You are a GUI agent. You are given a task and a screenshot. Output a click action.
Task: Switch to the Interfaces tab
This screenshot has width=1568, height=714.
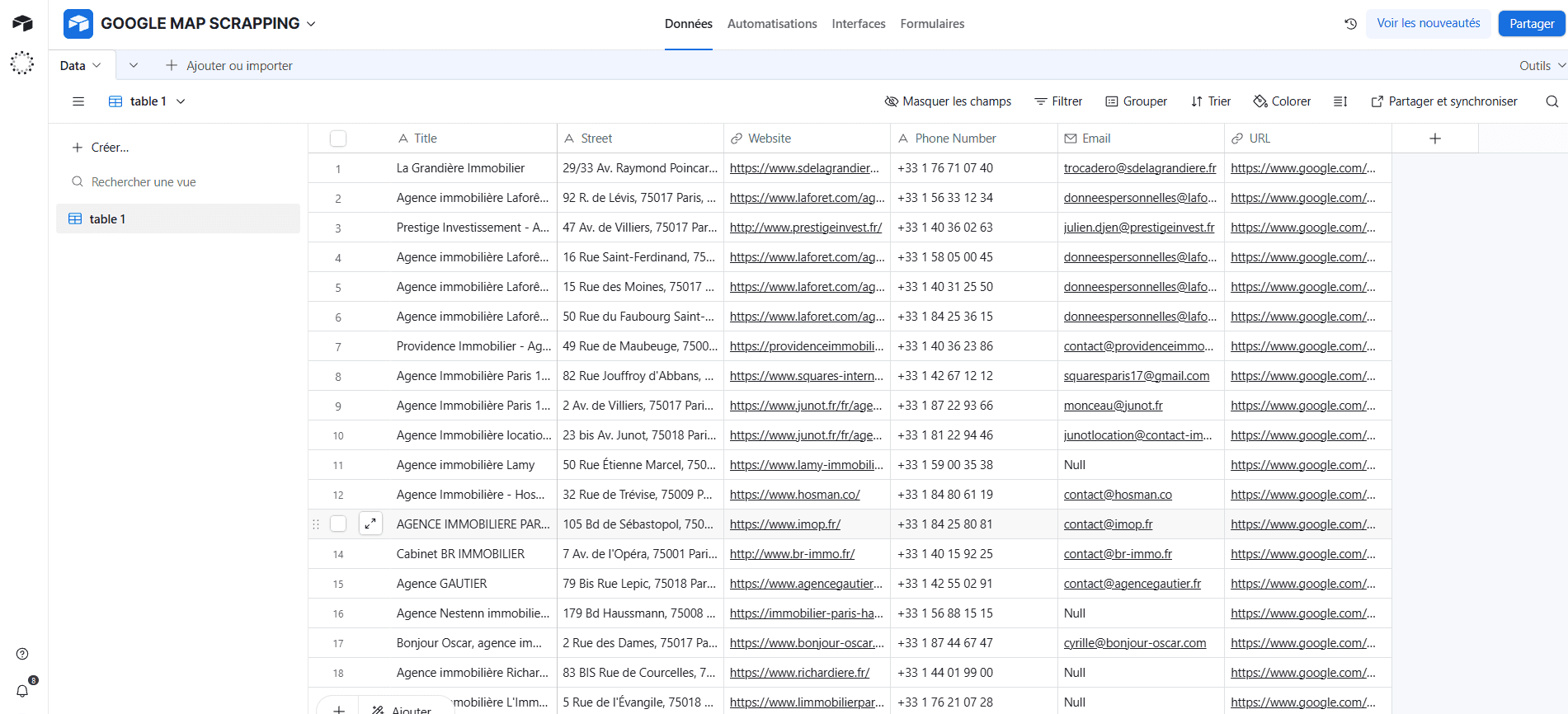[x=859, y=24]
